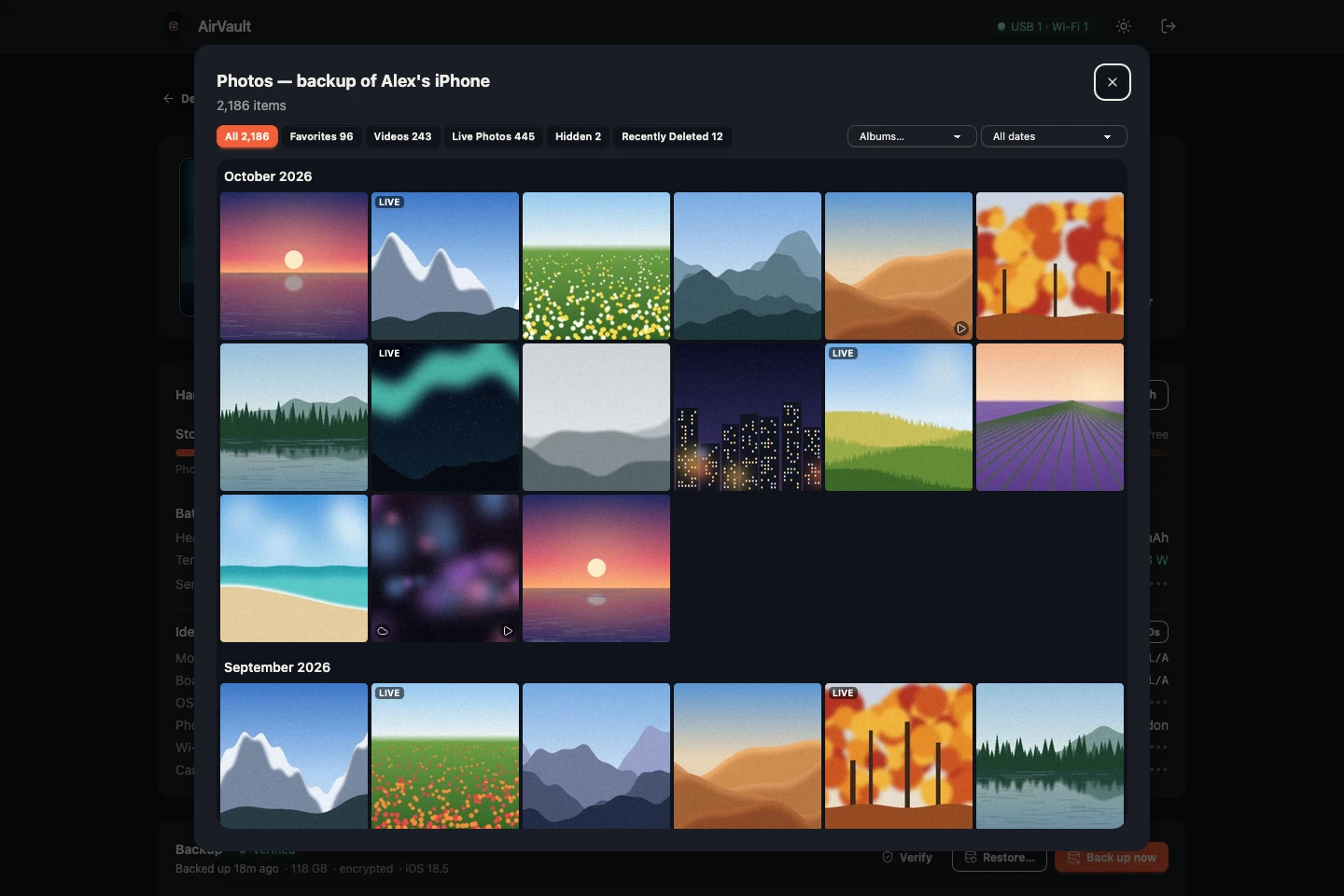Click the USB 1 · Wi-Fi 1 status indicator
1344x896 pixels.
[x=1043, y=26]
